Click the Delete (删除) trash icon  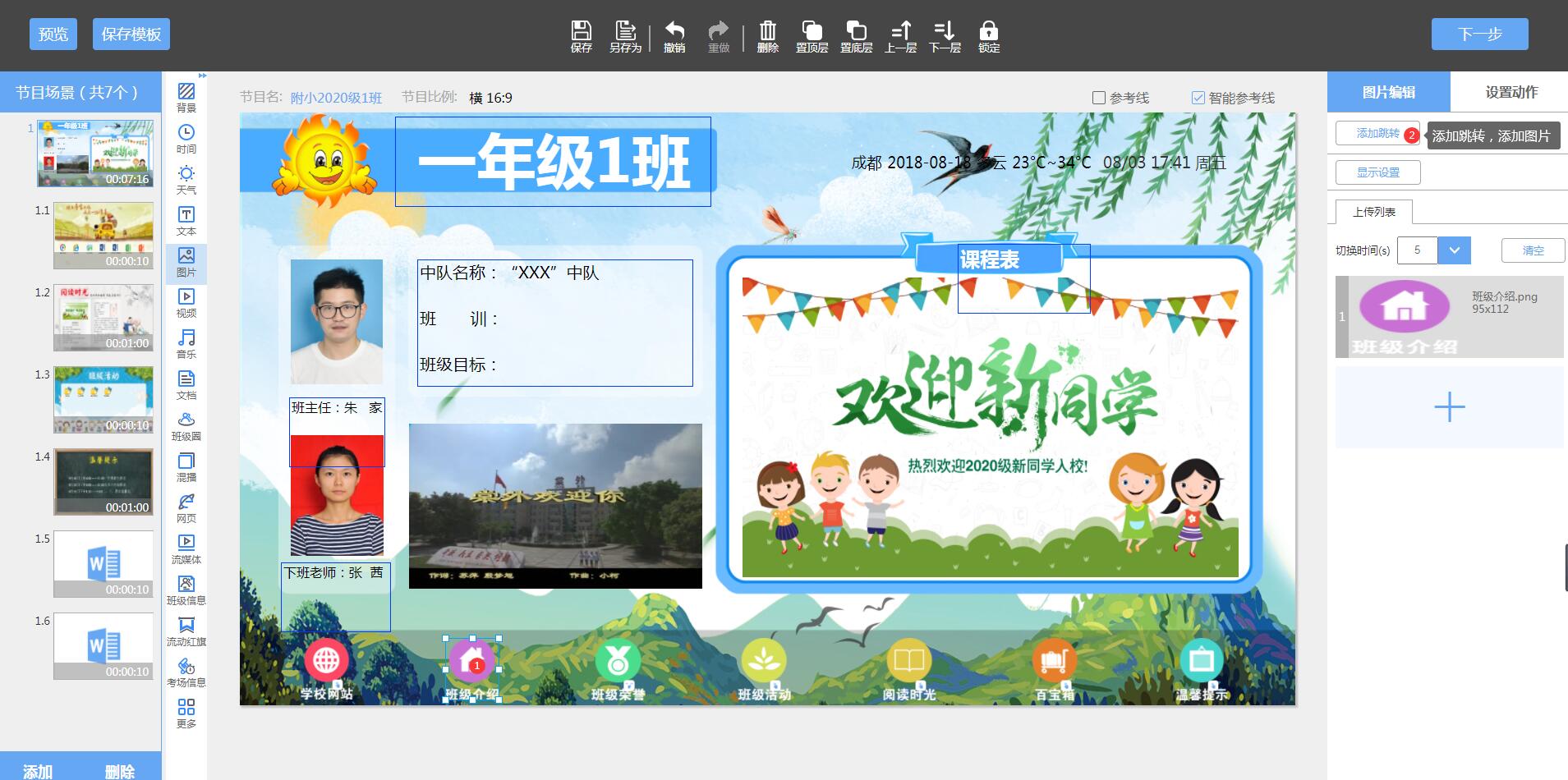767,36
